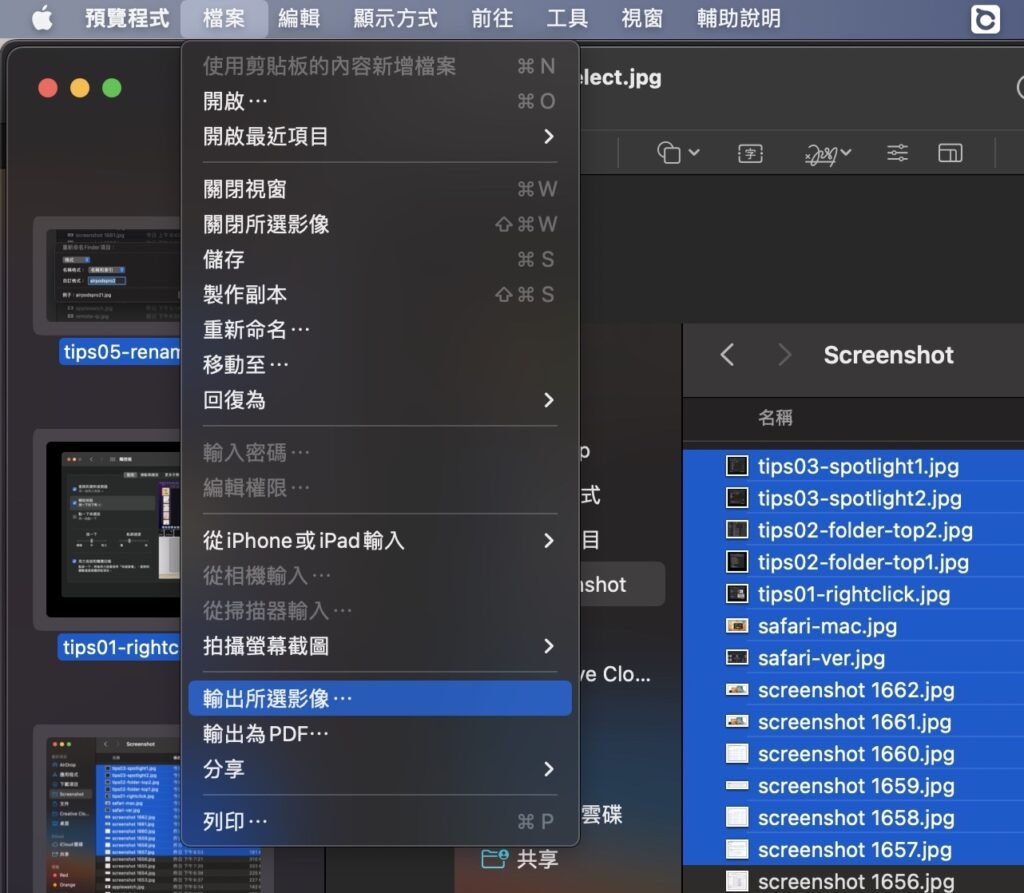Image resolution: width=1024 pixels, height=893 pixels.
Task: Open the 編輯 menu in menu bar
Action: coord(299,18)
